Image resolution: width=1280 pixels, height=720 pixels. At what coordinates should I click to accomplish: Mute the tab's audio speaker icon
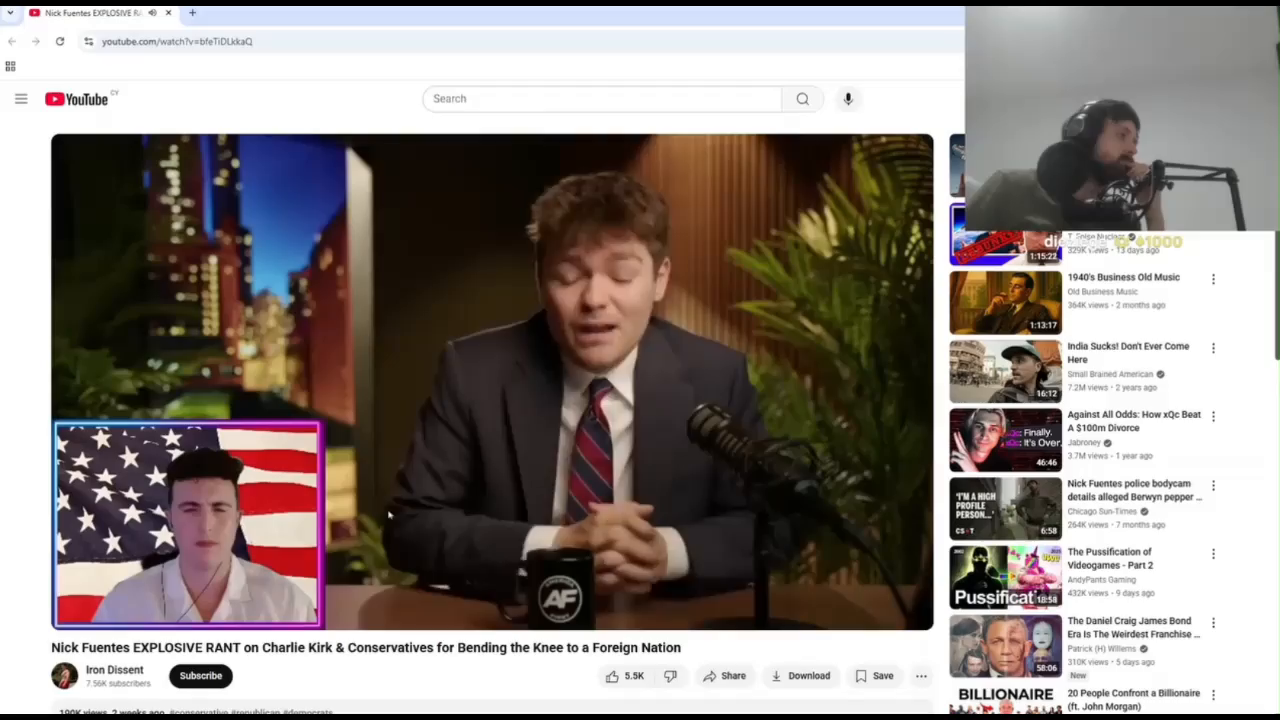pyautogui.click(x=152, y=13)
